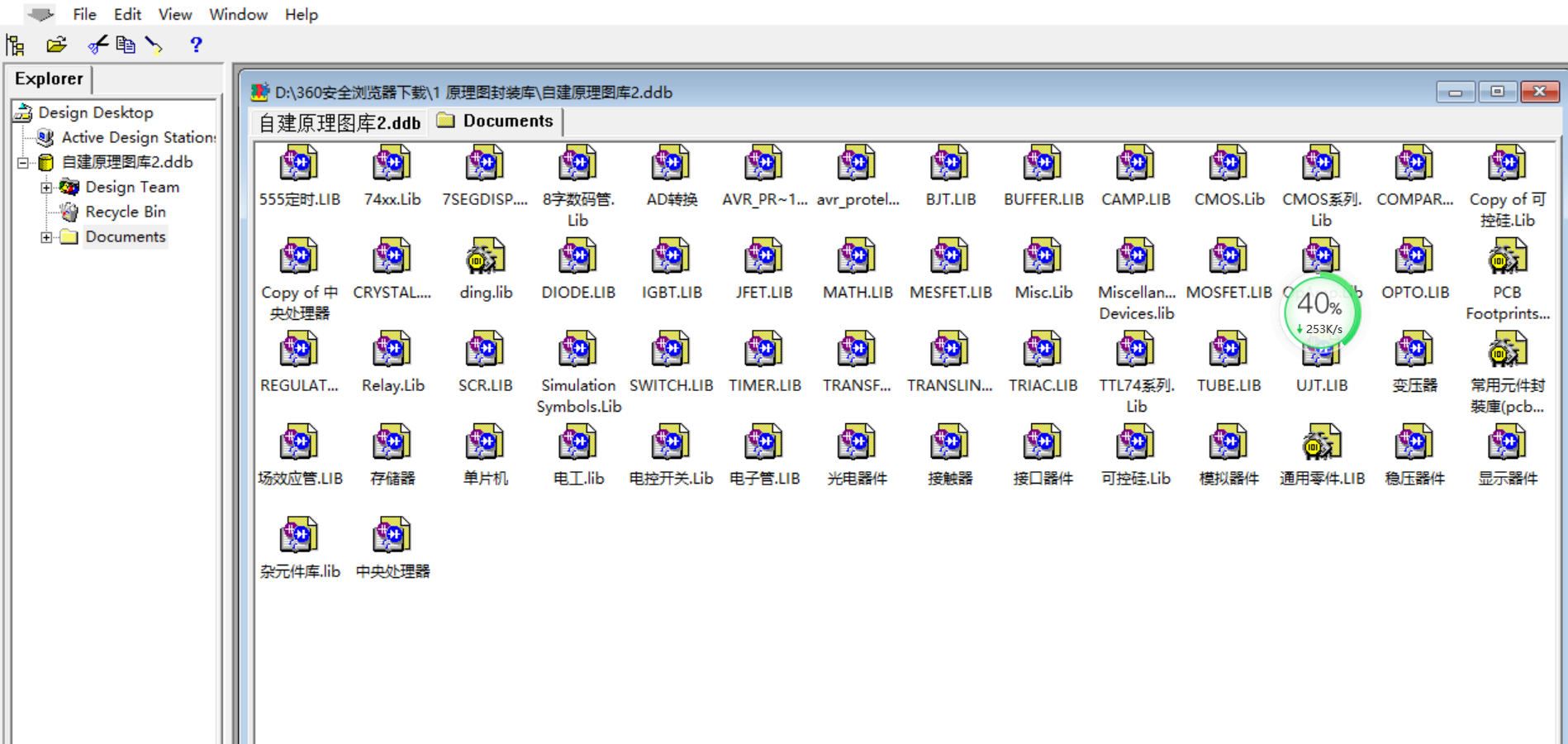Expand the Documents folder tree node
The image size is (1568, 744).
coord(46,237)
